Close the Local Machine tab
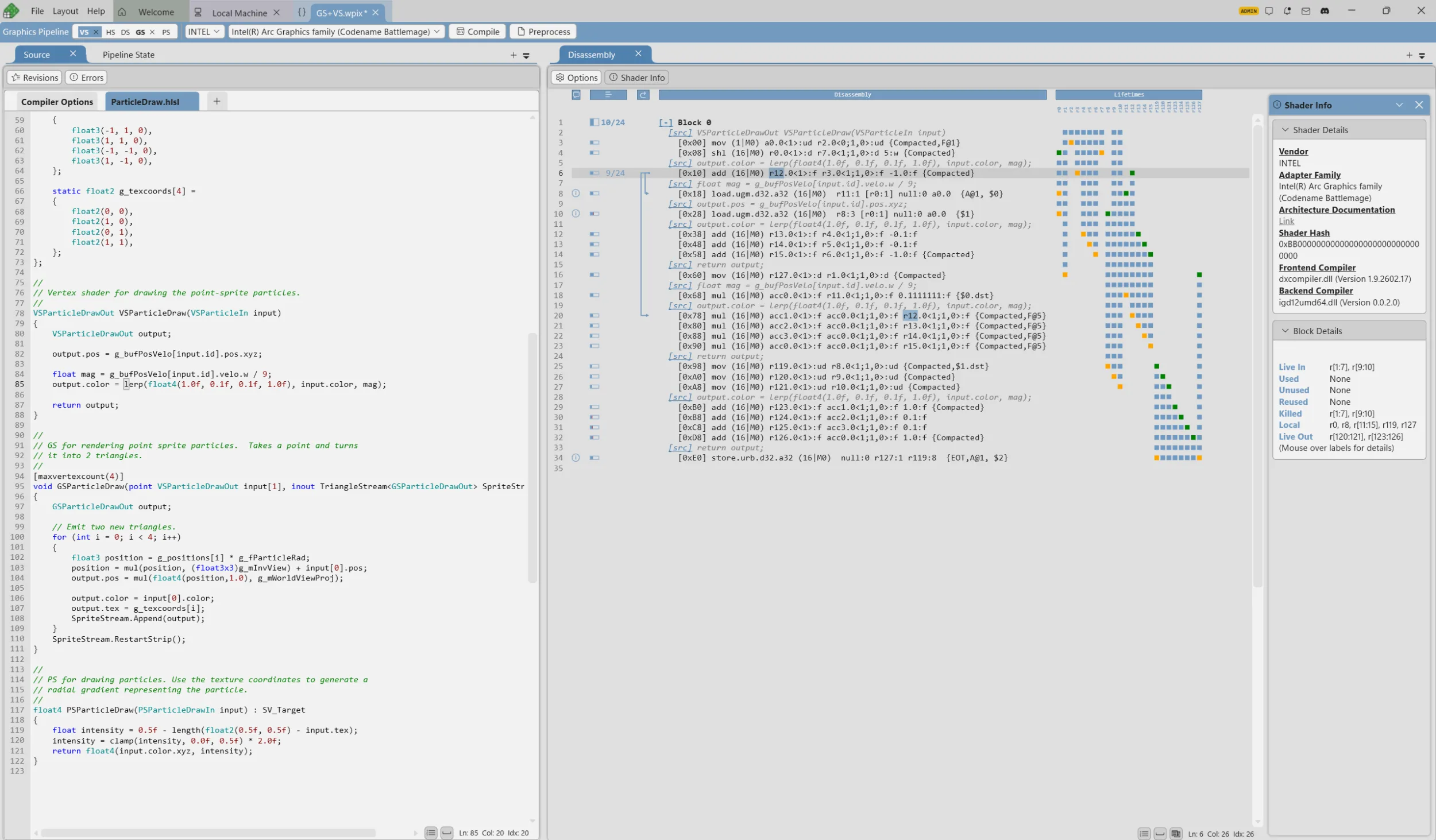This screenshot has width=1436, height=840. click(276, 12)
